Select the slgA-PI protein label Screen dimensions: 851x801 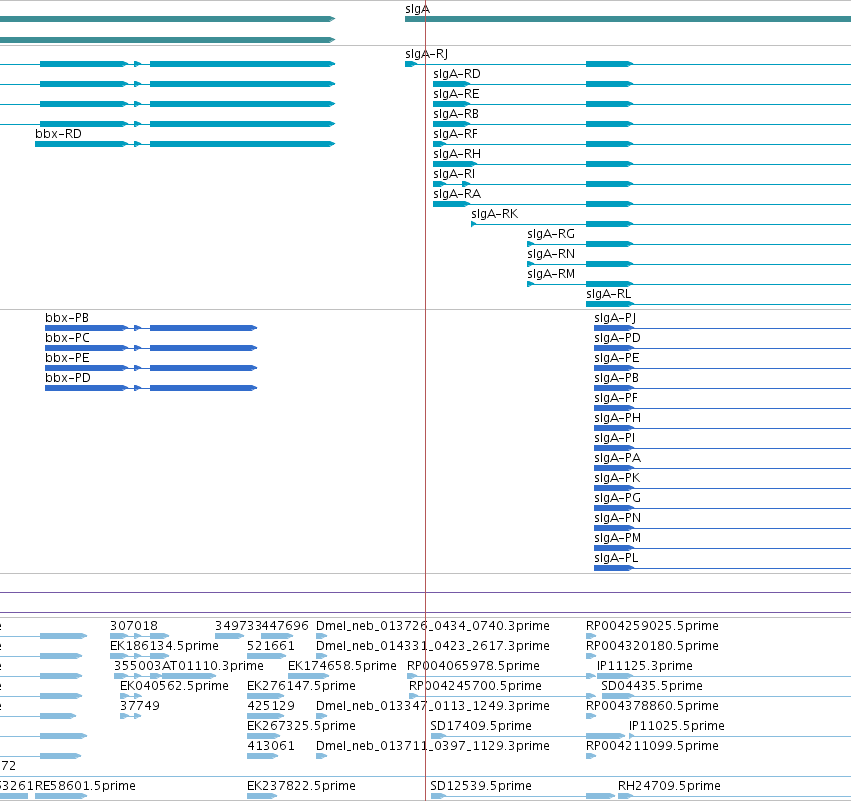point(614,438)
